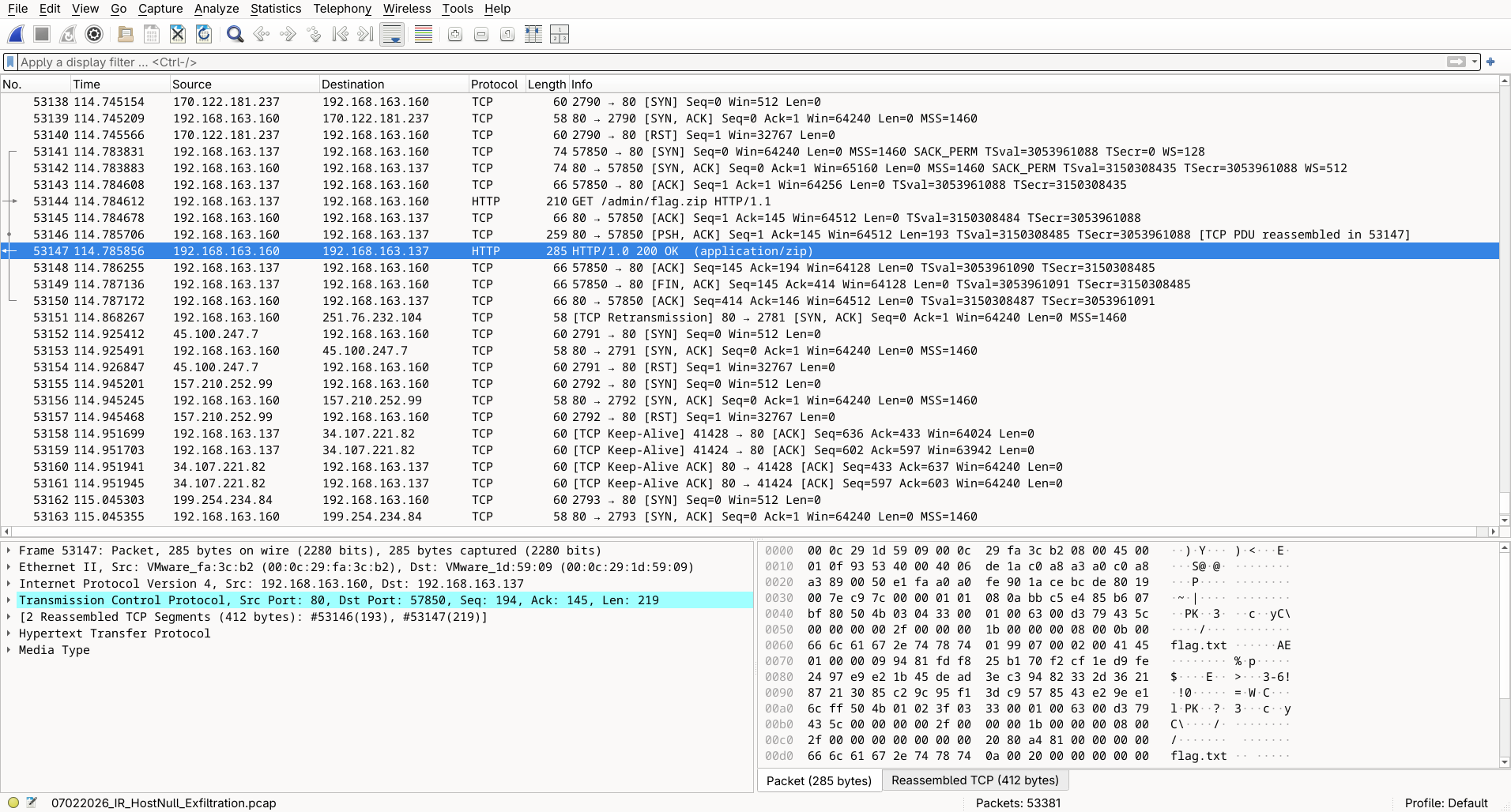Click the add filter expression plus button
This screenshot has width=1511, height=812.
click(x=1490, y=62)
